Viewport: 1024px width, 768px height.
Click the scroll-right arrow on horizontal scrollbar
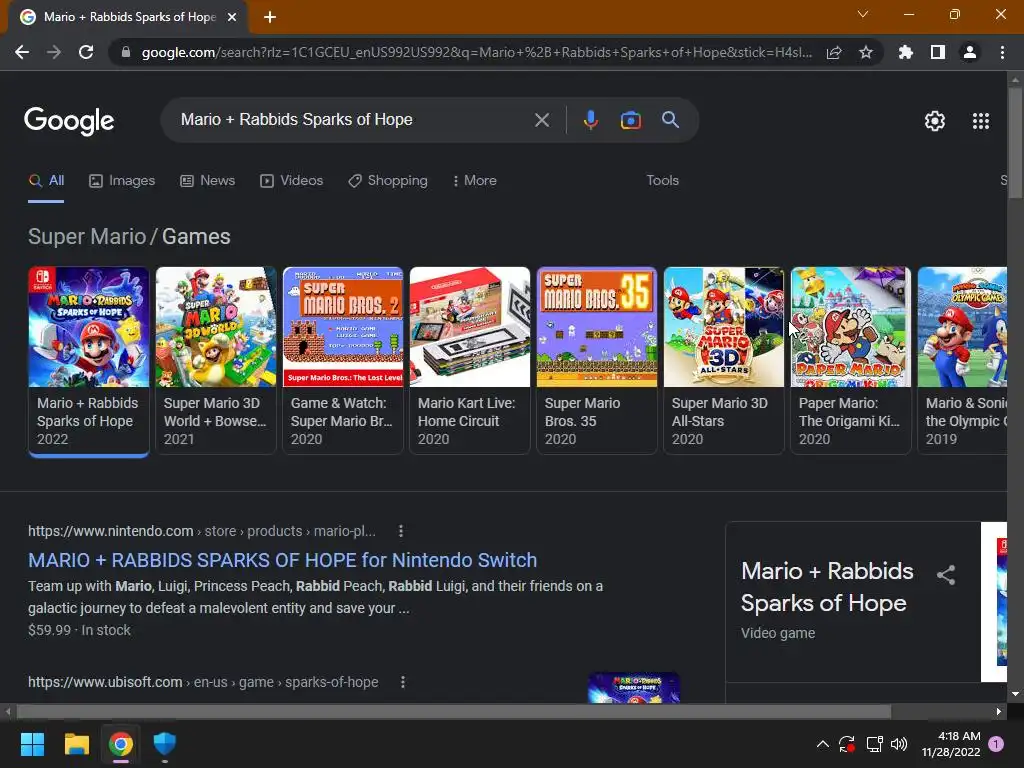999,711
